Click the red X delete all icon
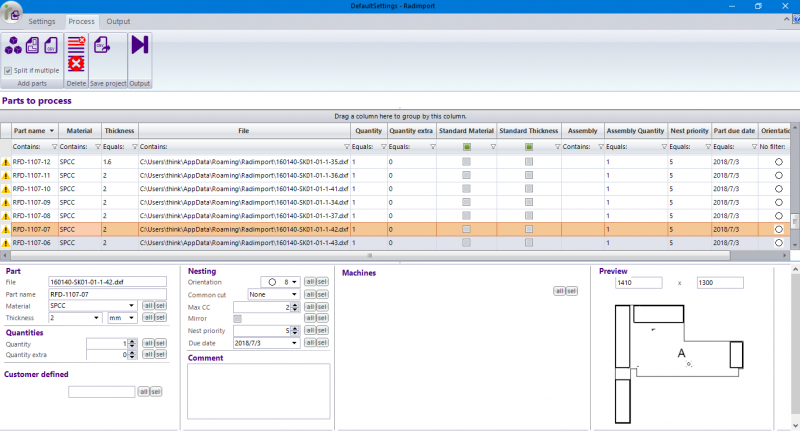 tap(76, 65)
